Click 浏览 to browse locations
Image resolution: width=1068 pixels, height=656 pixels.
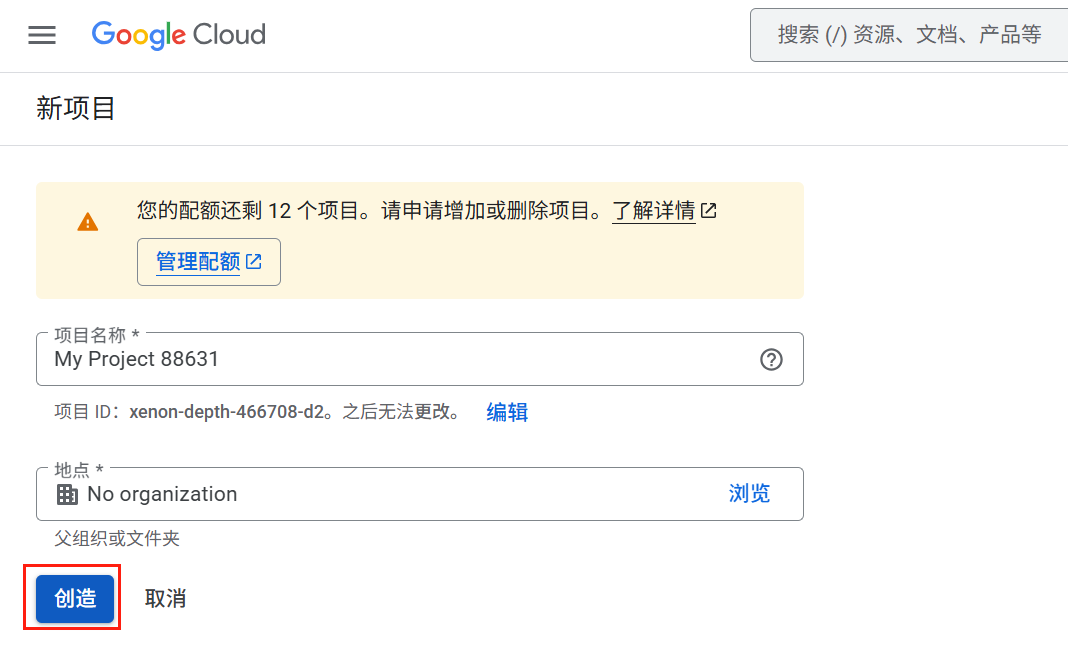pos(749,494)
